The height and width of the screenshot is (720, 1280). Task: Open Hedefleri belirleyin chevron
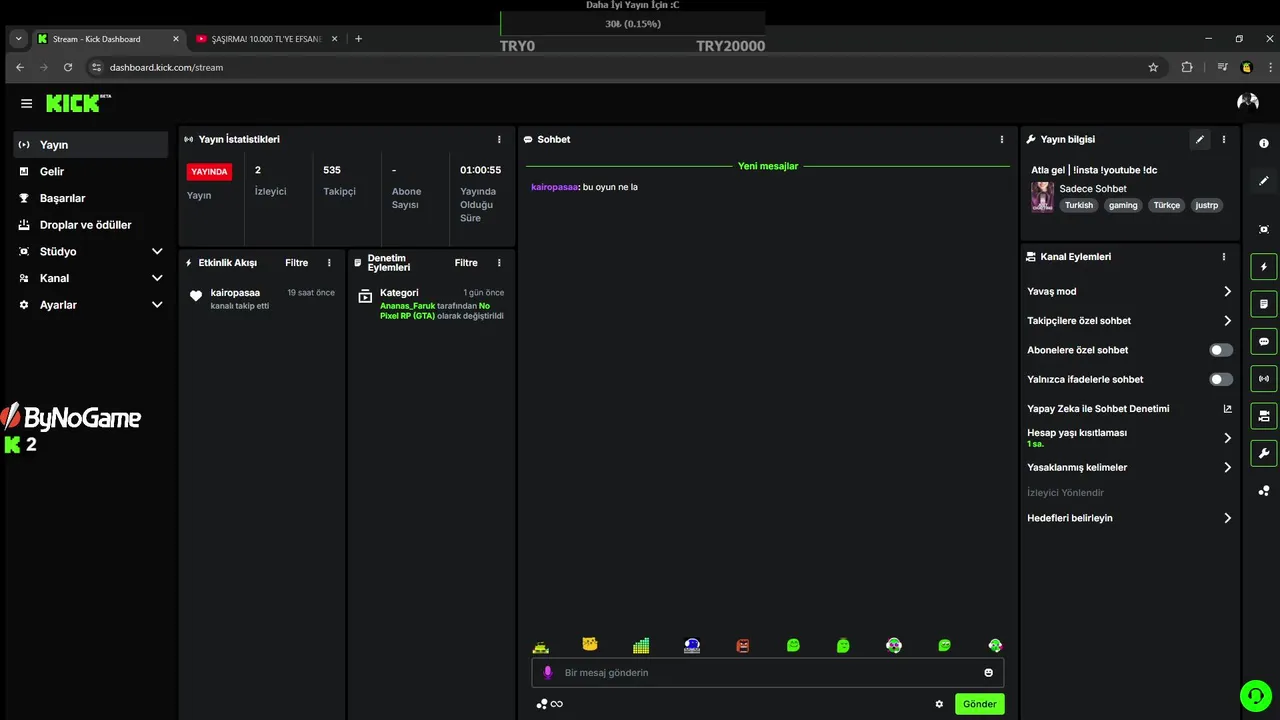pyautogui.click(x=1228, y=518)
